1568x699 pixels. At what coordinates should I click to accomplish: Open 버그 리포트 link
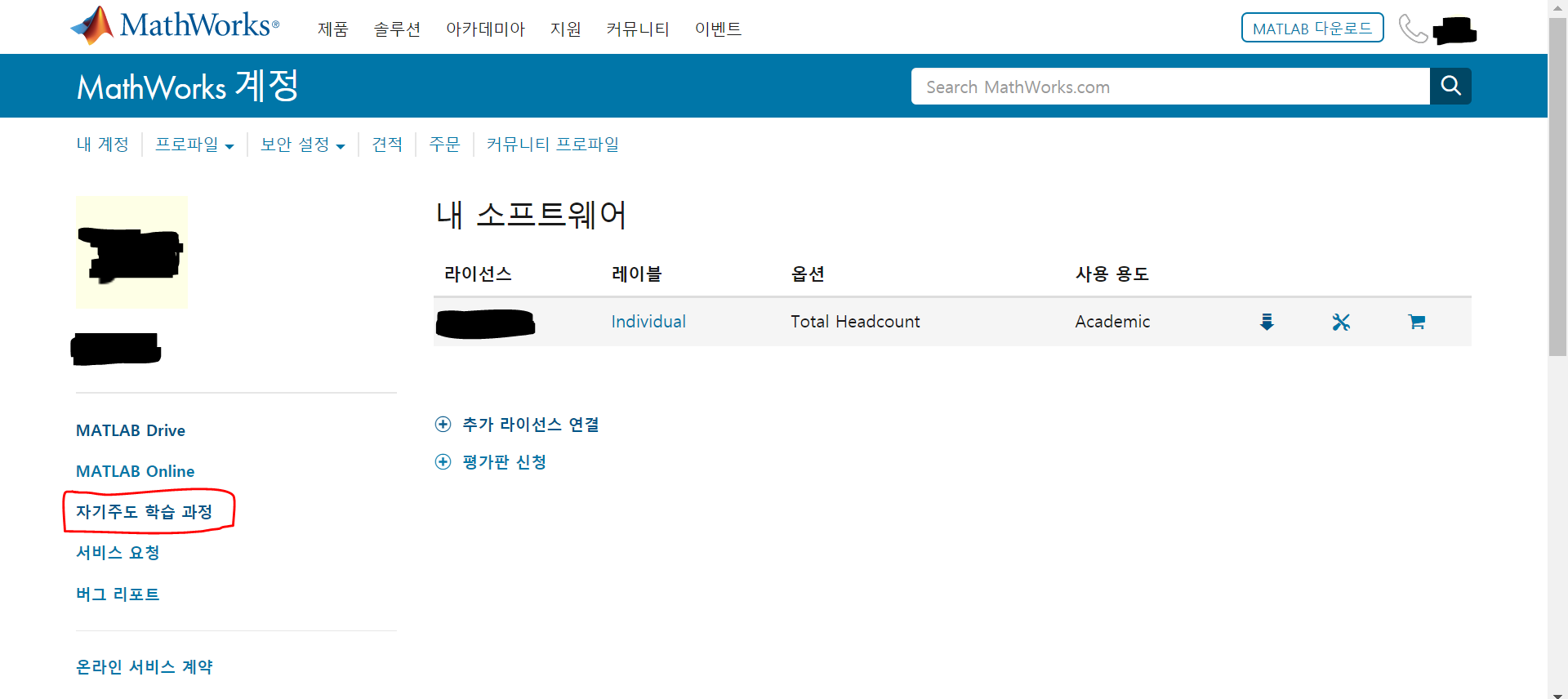click(x=118, y=594)
